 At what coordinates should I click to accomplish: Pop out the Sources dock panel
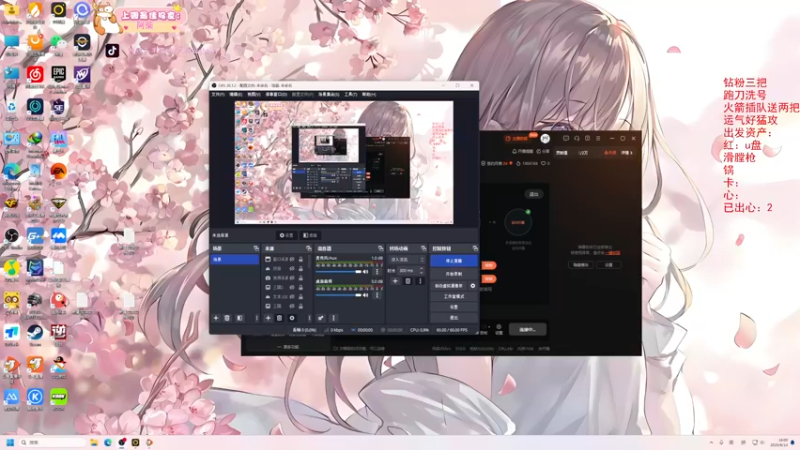(308, 248)
